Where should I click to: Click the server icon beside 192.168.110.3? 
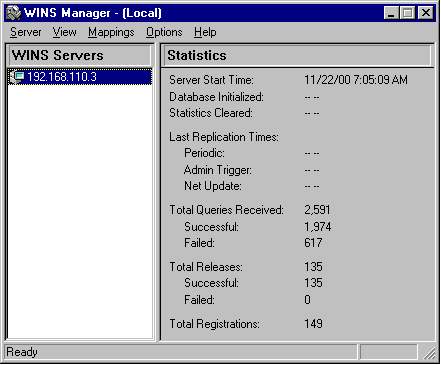17,77
